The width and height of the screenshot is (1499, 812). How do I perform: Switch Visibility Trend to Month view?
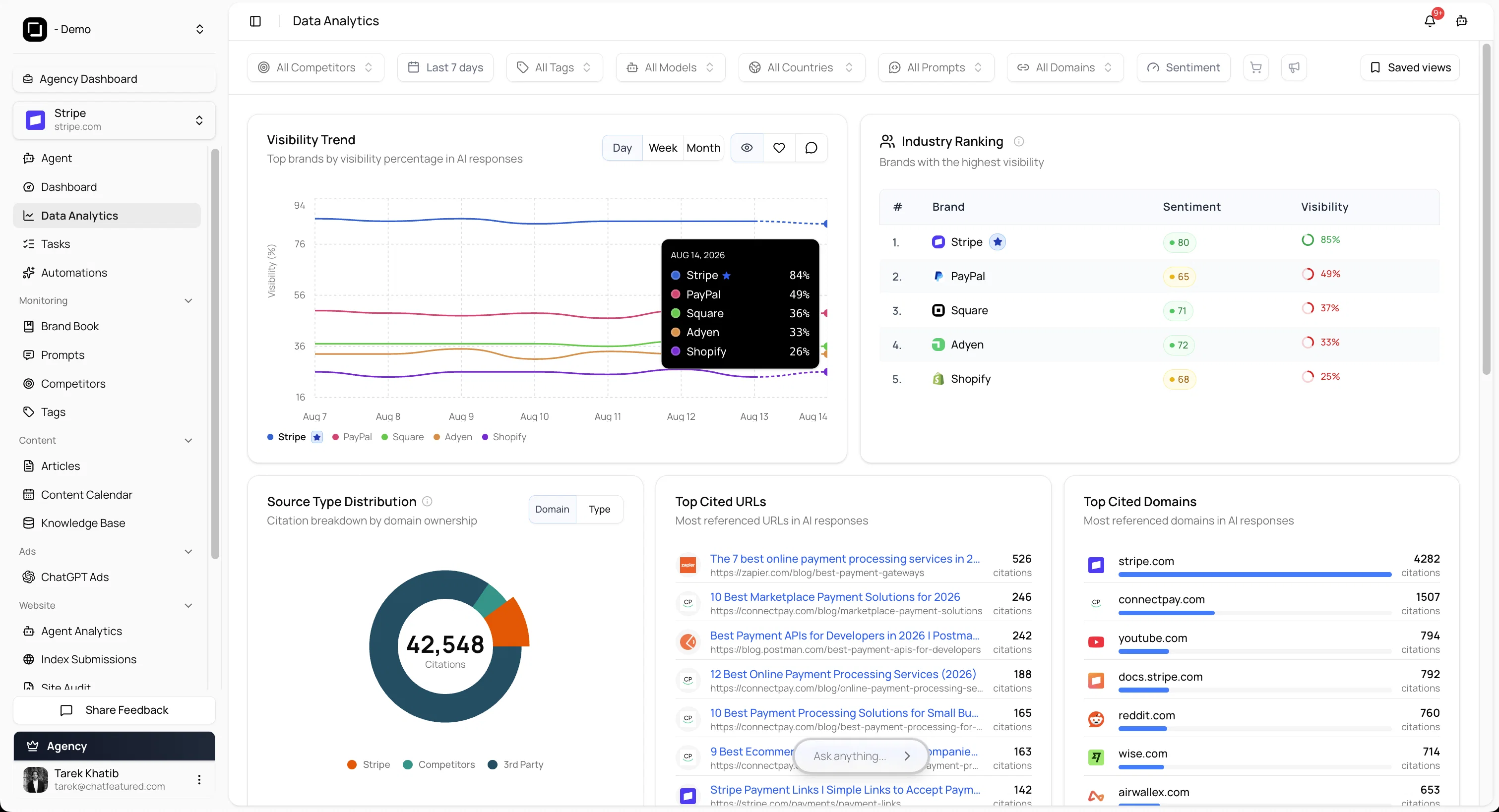pos(703,148)
